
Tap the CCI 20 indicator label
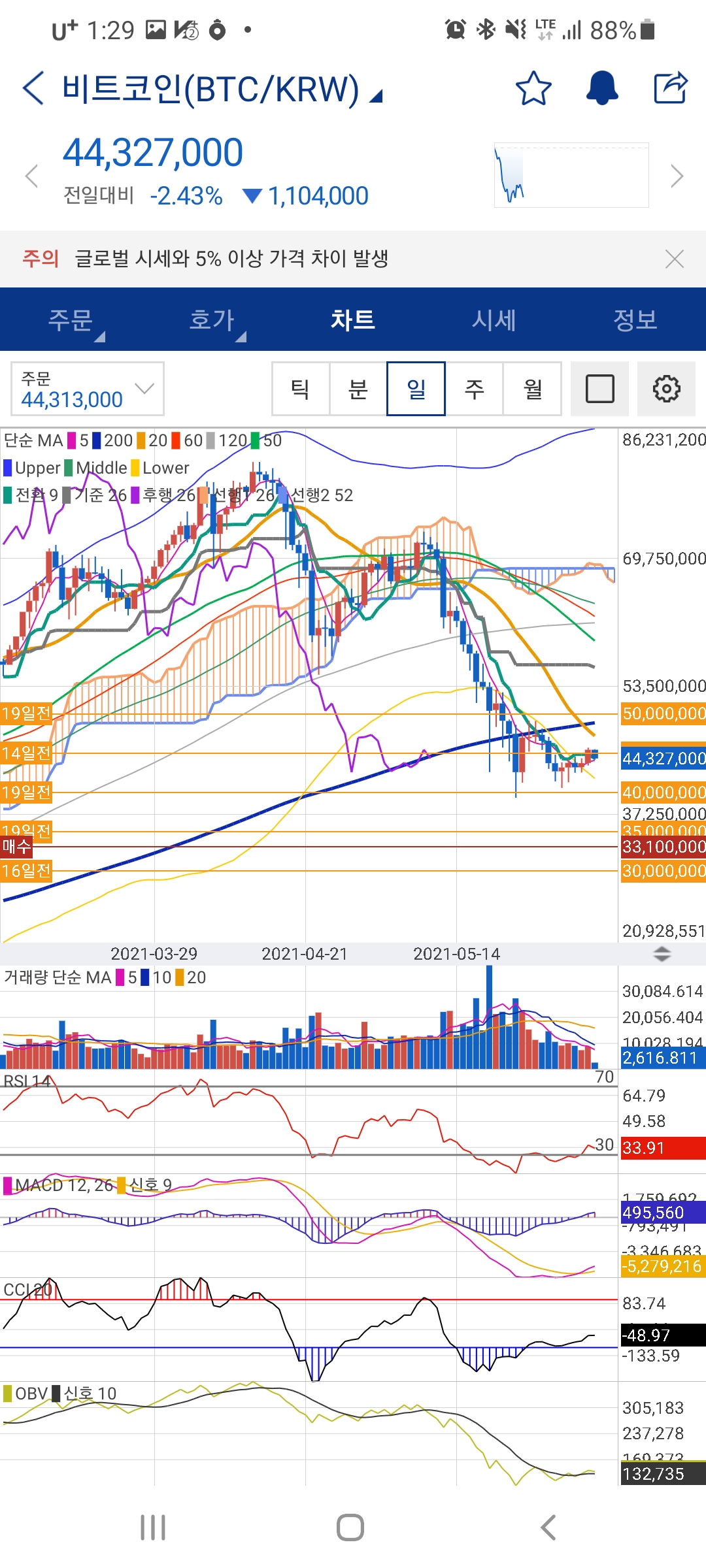tap(27, 1290)
